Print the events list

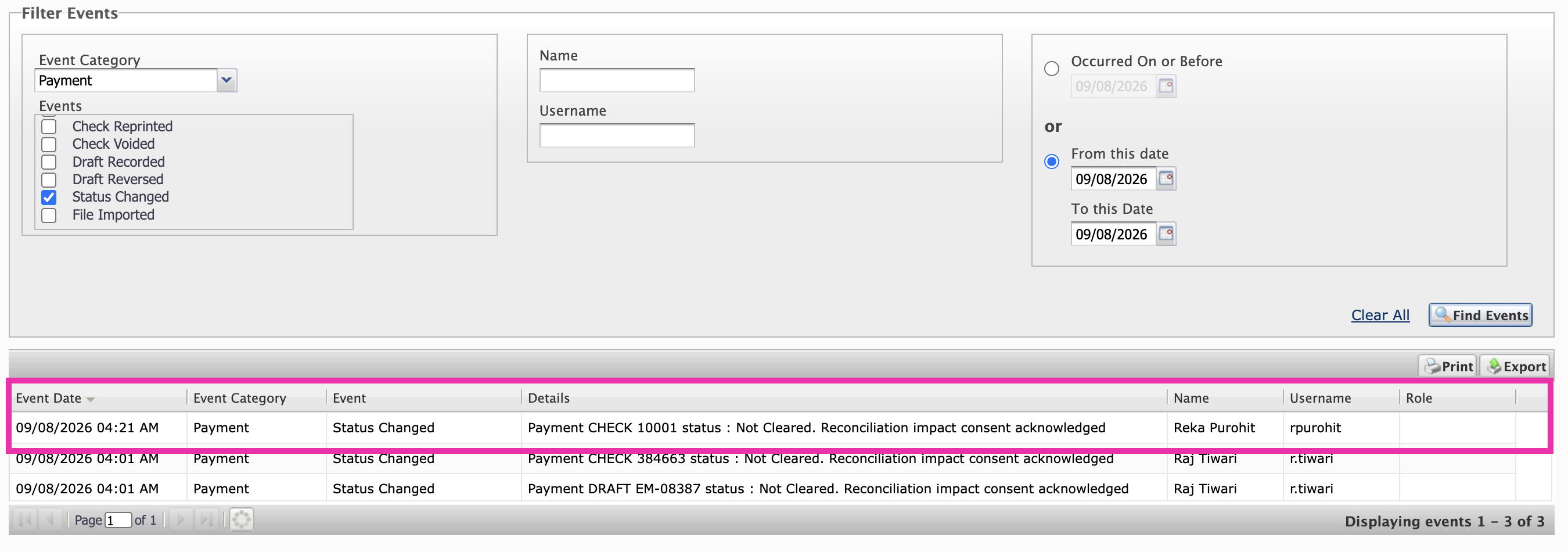coord(1447,366)
